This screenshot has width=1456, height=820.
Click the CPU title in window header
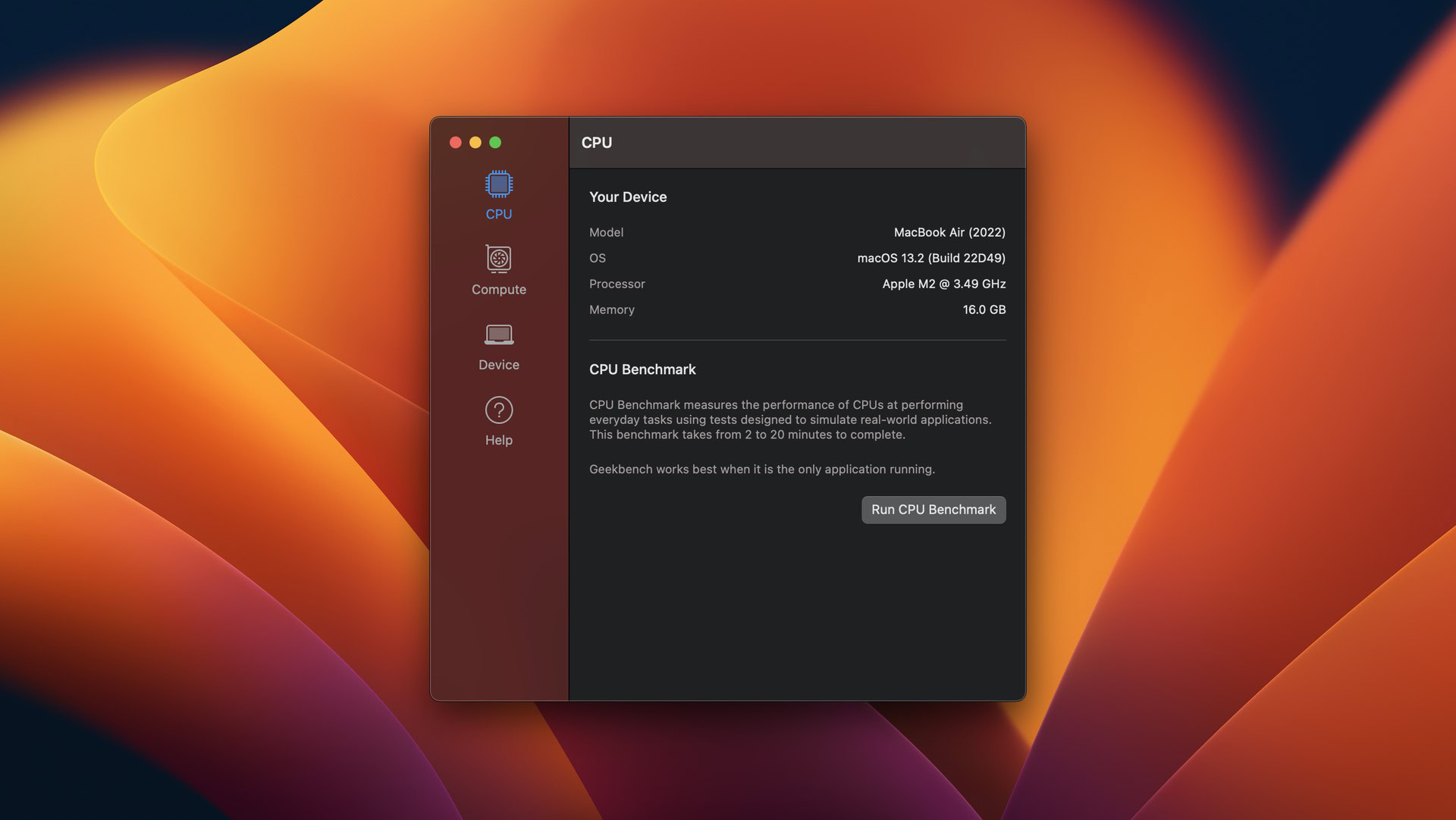coord(597,143)
